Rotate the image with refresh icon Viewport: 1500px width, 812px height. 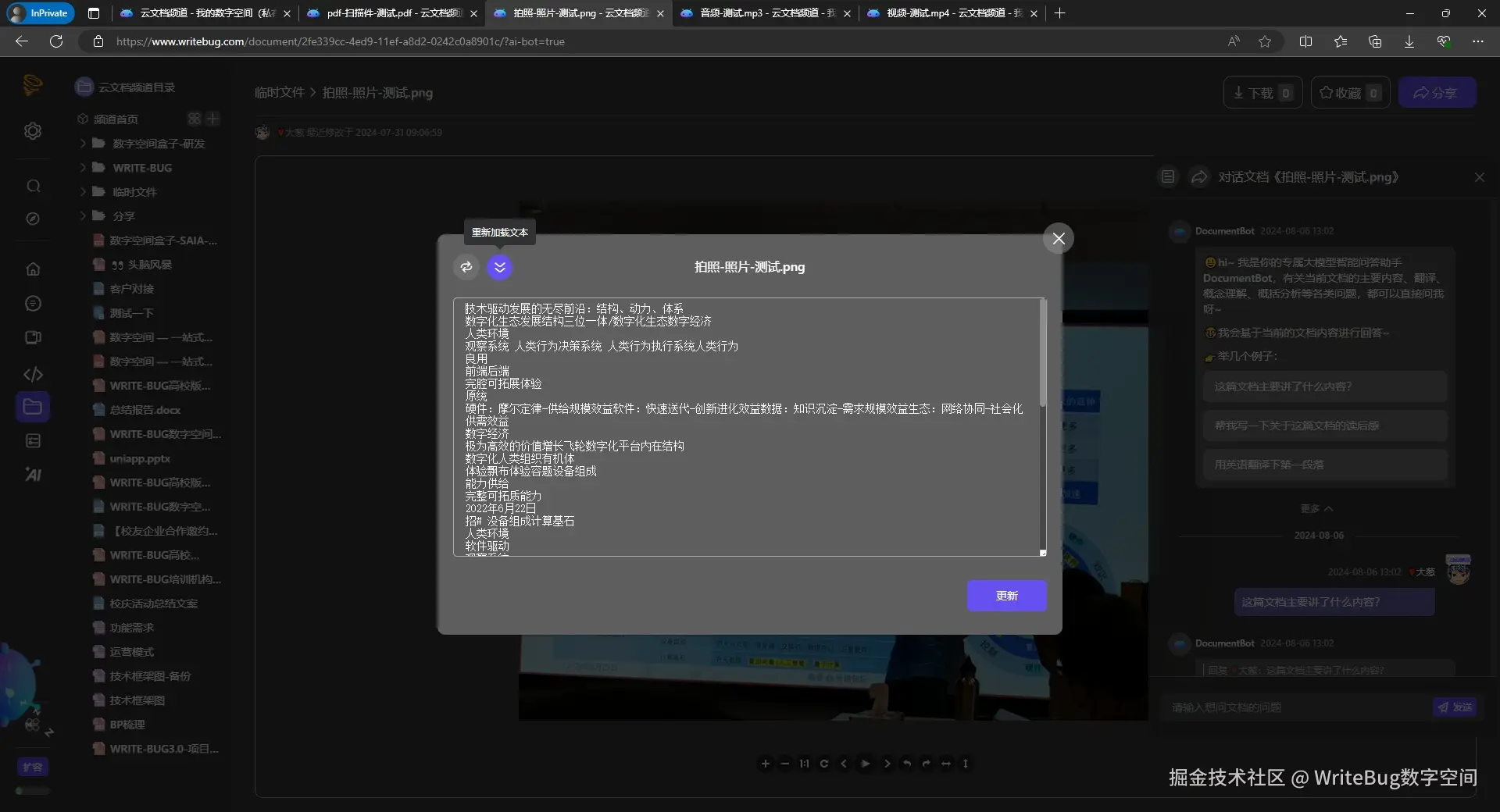(x=825, y=764)
